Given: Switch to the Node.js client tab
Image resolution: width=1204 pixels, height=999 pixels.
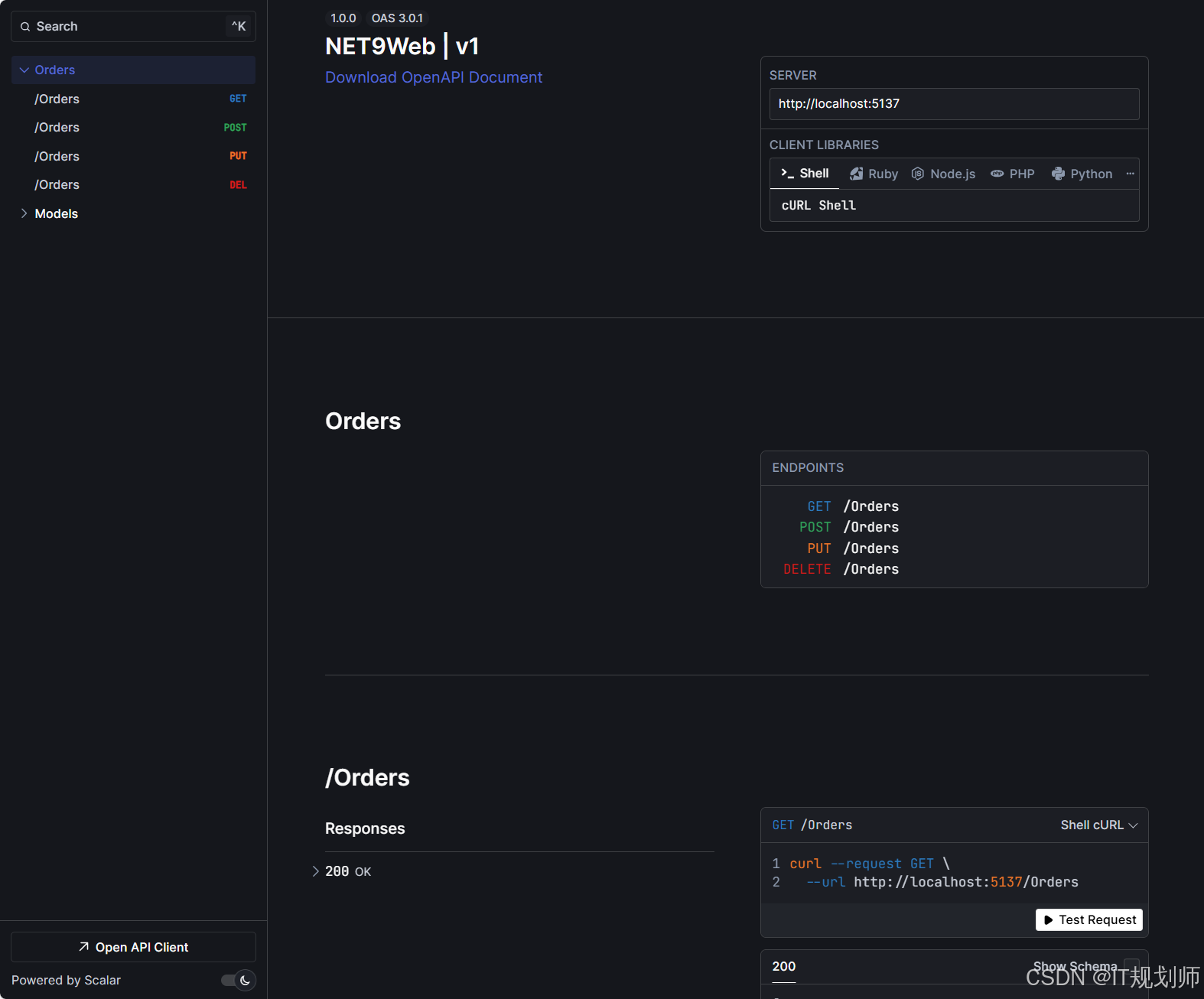Looking at the screenshot, I should [x=943, y=174].
